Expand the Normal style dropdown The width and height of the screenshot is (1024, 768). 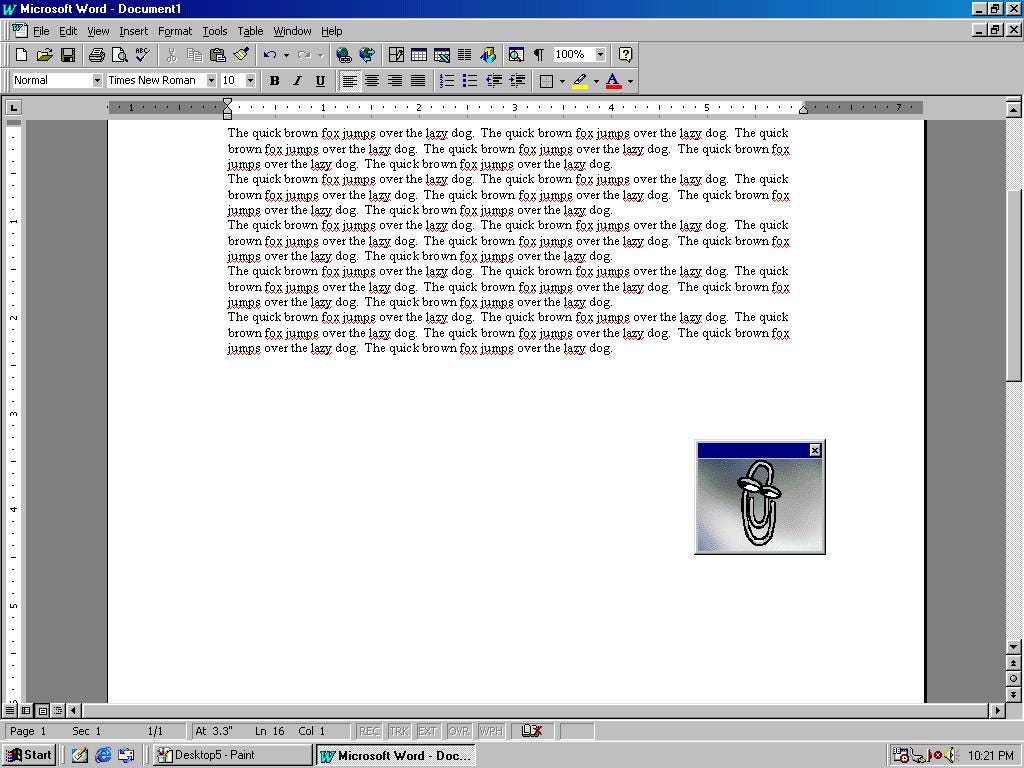point(97,80)
